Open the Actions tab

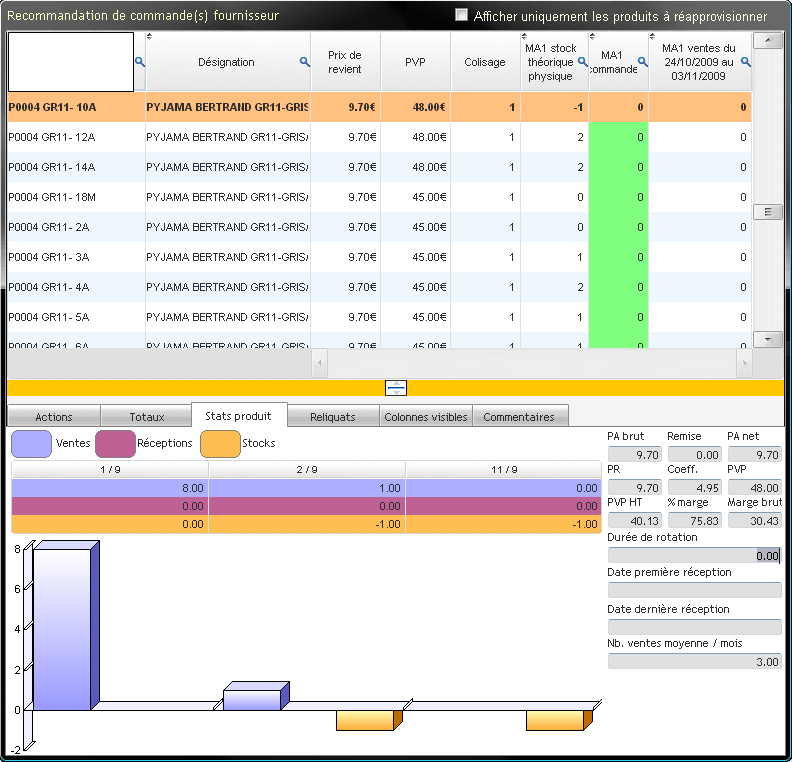click(54, 417)
